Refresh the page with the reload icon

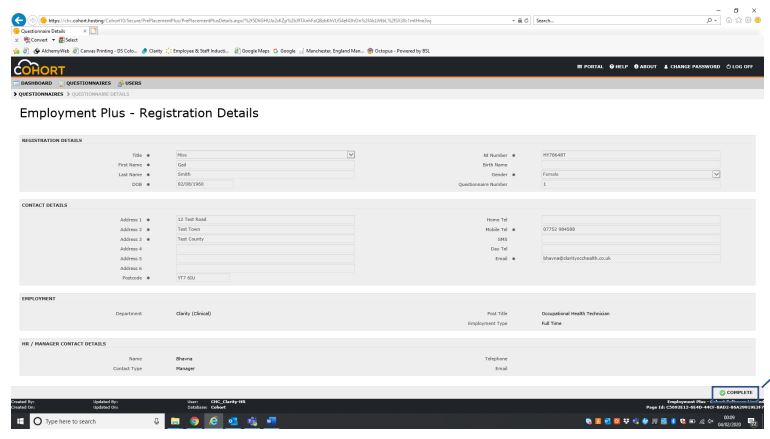(526, 21)
